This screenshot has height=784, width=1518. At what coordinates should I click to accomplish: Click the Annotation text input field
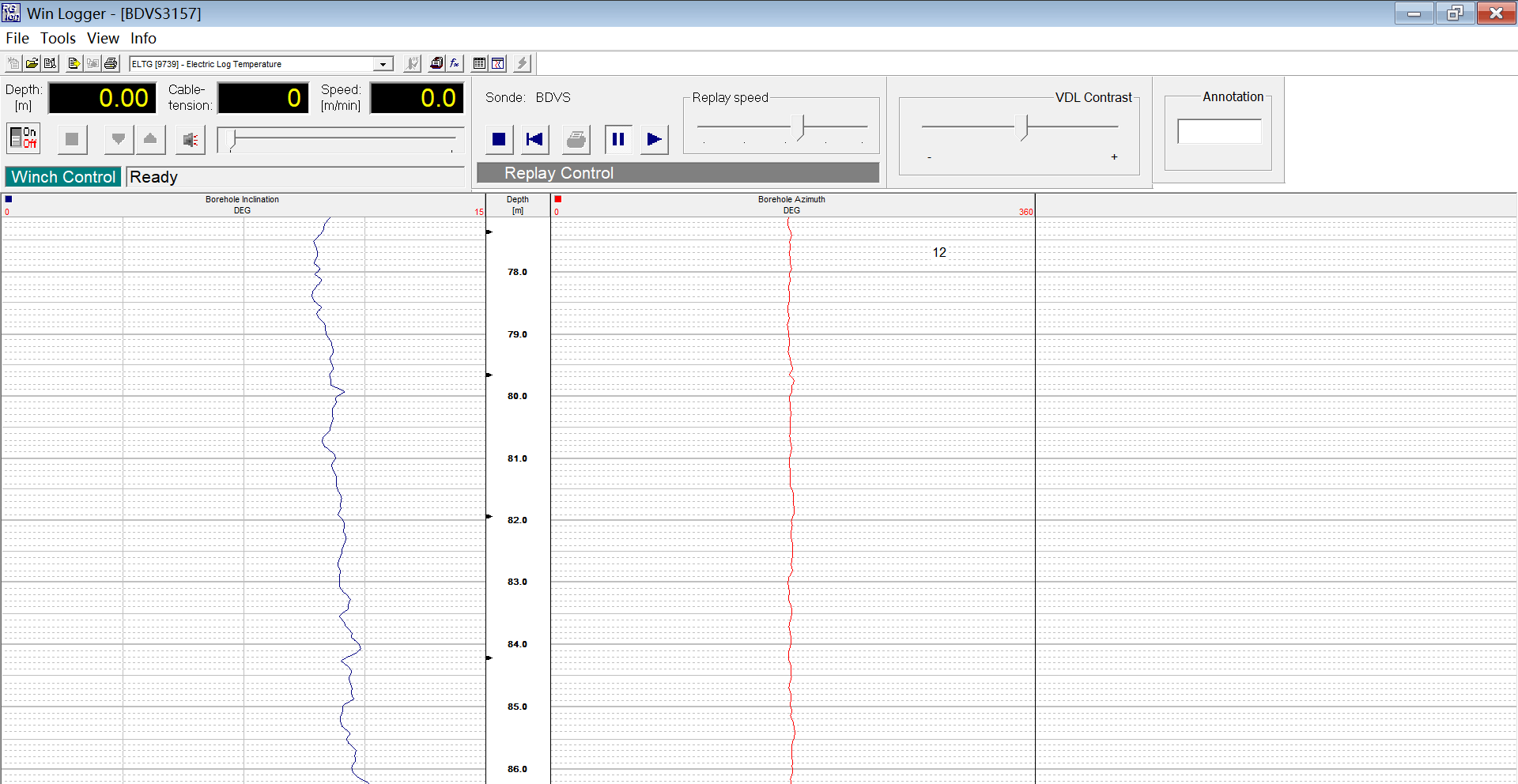1219,131
